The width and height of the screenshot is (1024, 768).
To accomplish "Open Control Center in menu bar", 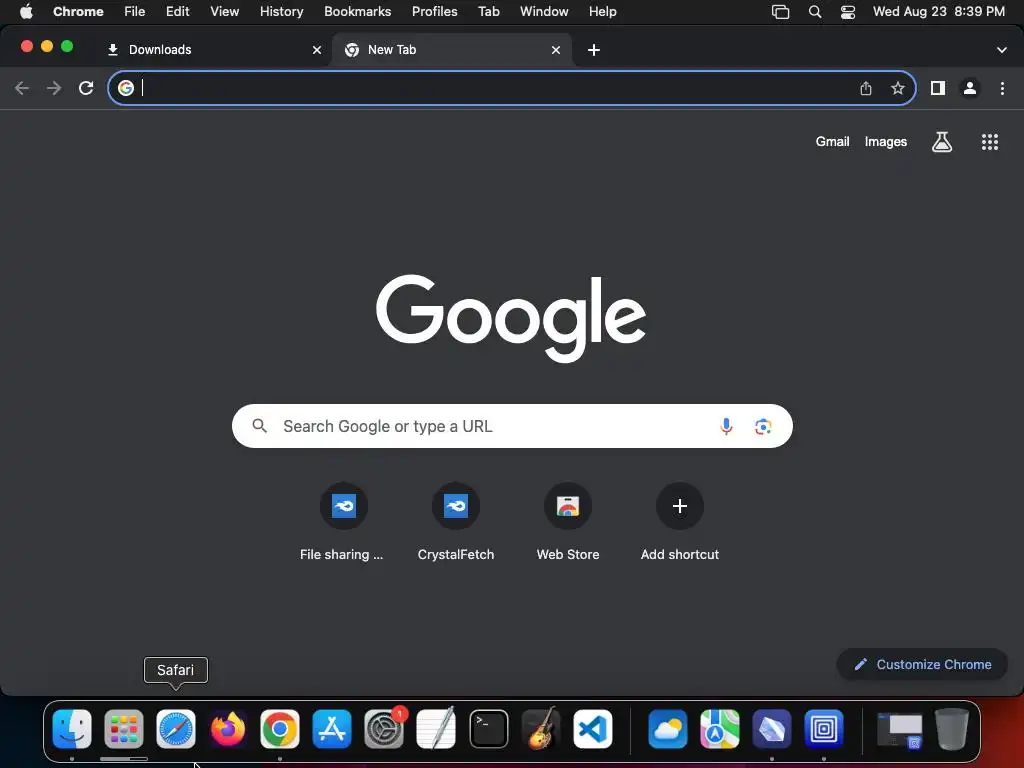I will click(848, 11).
